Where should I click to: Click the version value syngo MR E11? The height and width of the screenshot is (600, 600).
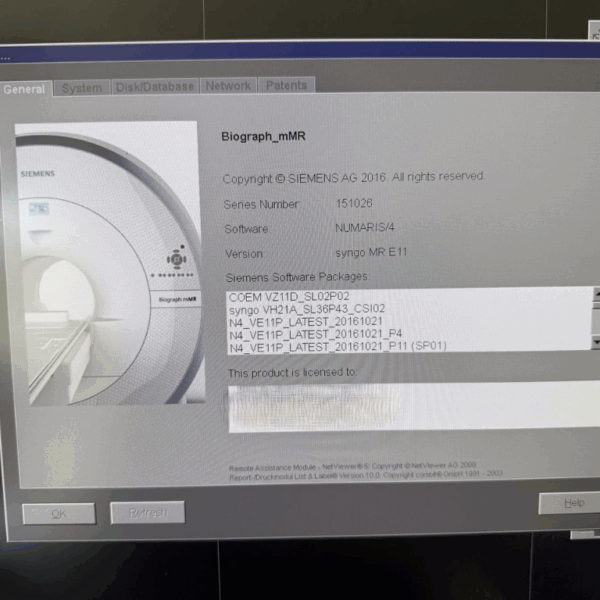(x=371, y=253)
